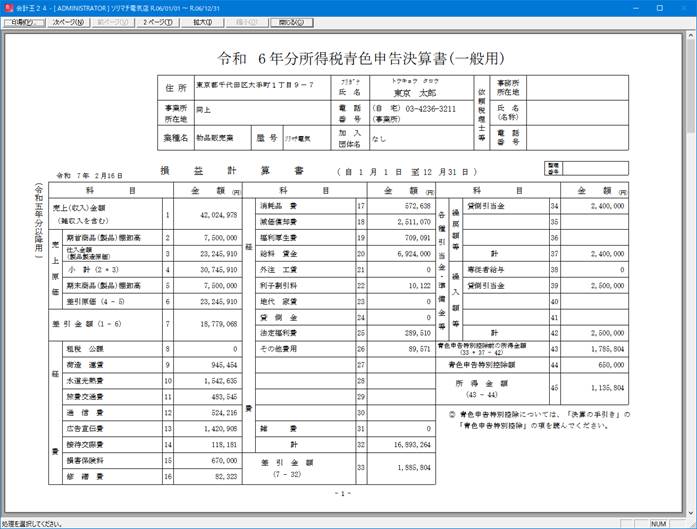Click the 所得金額 value 1,135,804
This screenshot has height=529, width=697.
point(602,387)
